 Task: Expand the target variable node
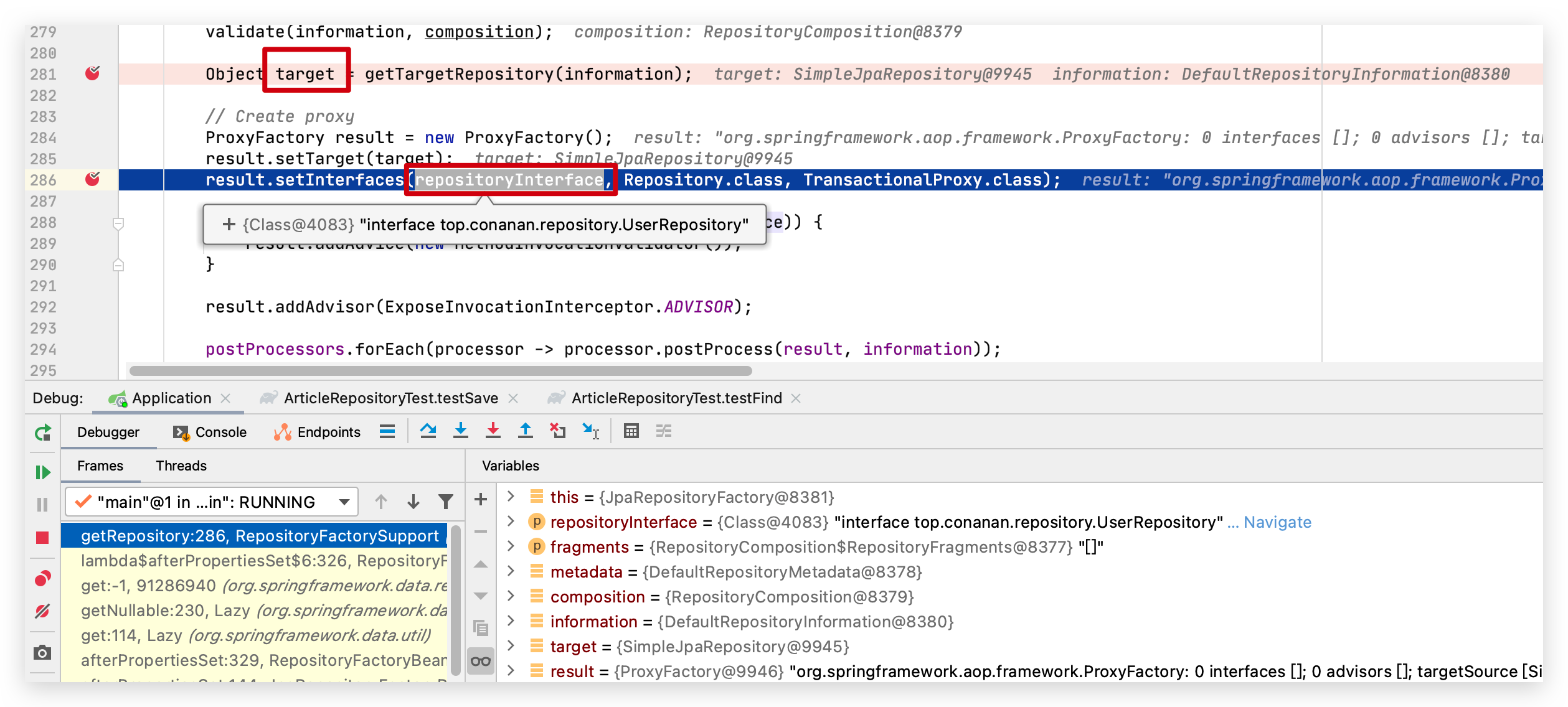(x=511, y=646)
